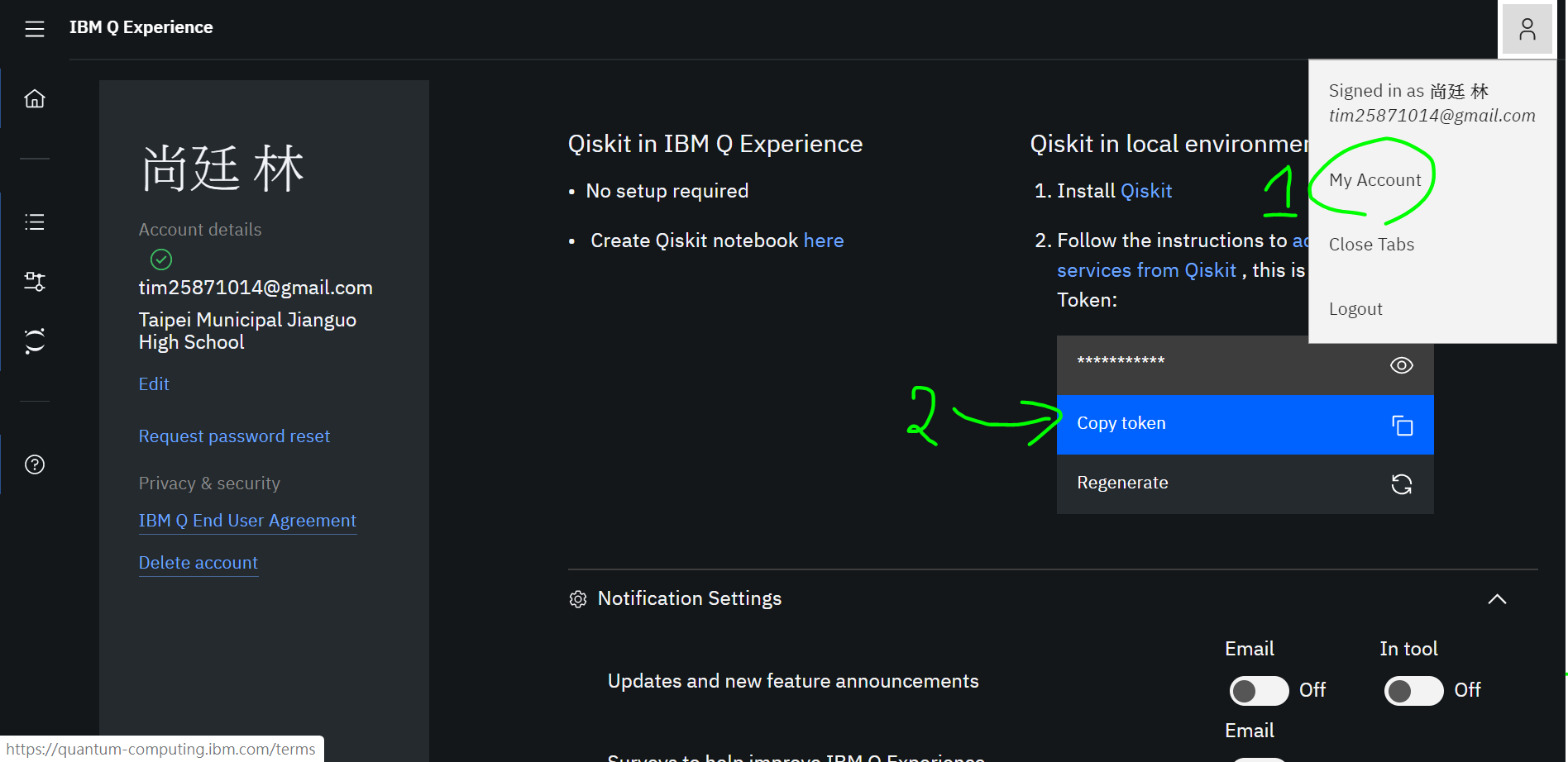Screen dimensions: 1568x762
Task: Select My Account from user menu
Action: tap(1374, 180)
